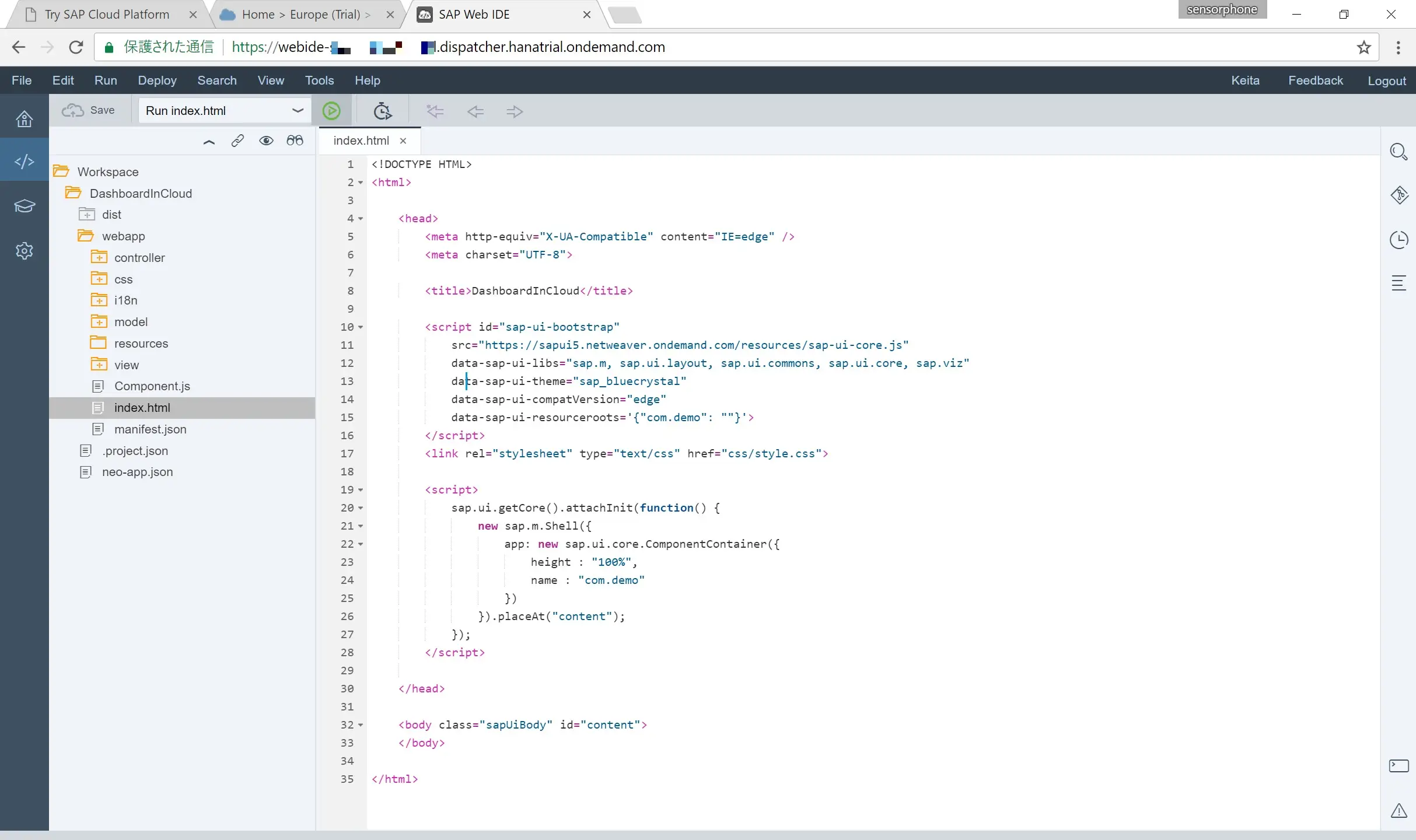Navigate forward with right arrow toolbar icon
This screenshot has height=840, width=1416.
[515, 111]
